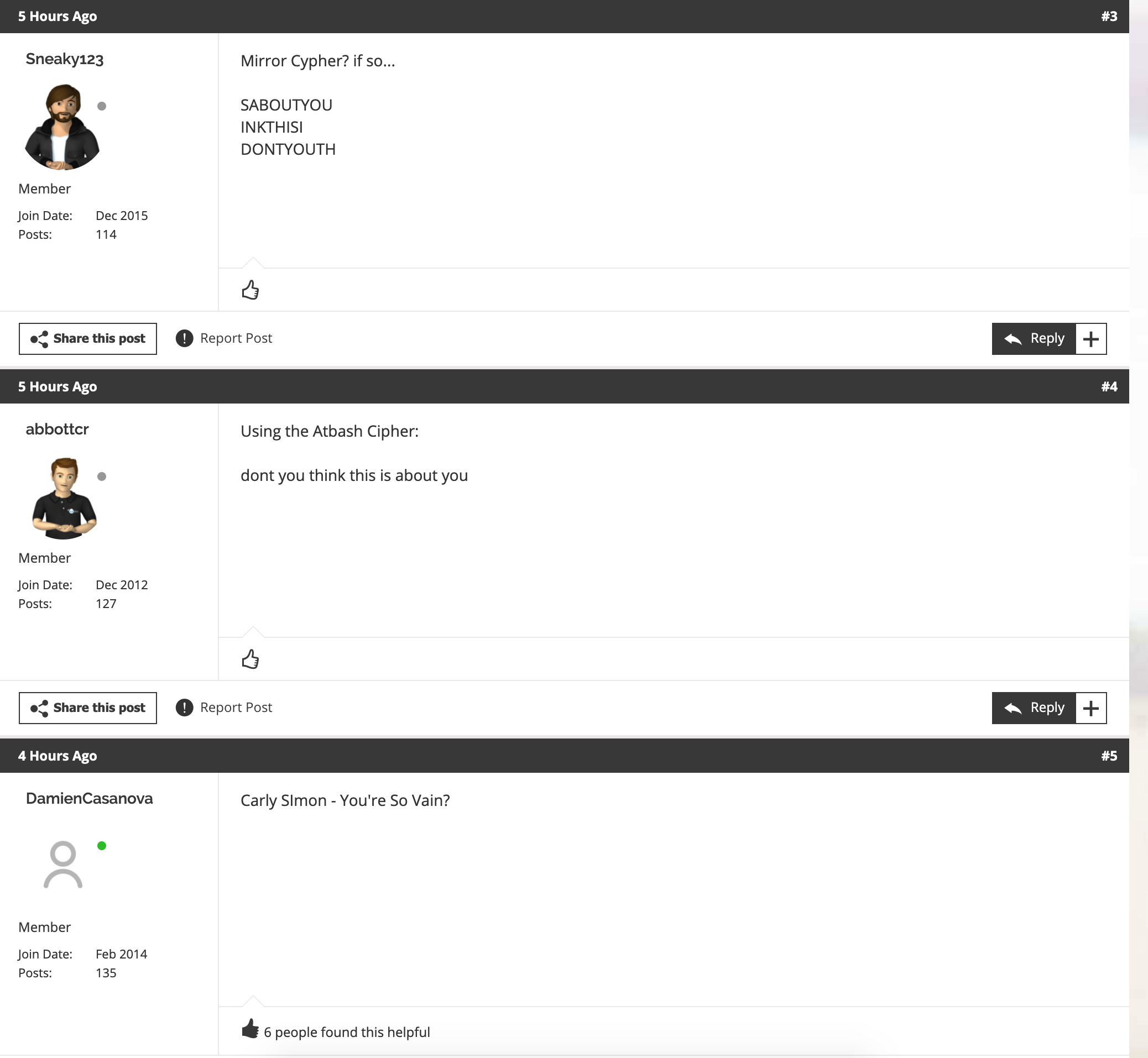Screen dimensions: 1148x1058
Task: Like abbottcr's Atbash Cipher post
Action: point(251,659)
